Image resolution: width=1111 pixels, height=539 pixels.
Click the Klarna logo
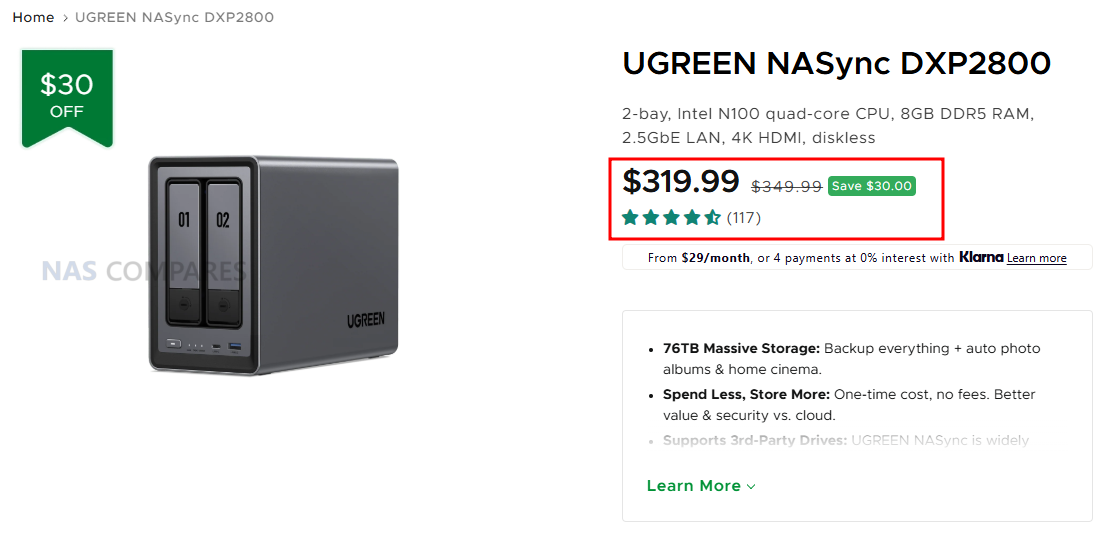coord(980,257)
